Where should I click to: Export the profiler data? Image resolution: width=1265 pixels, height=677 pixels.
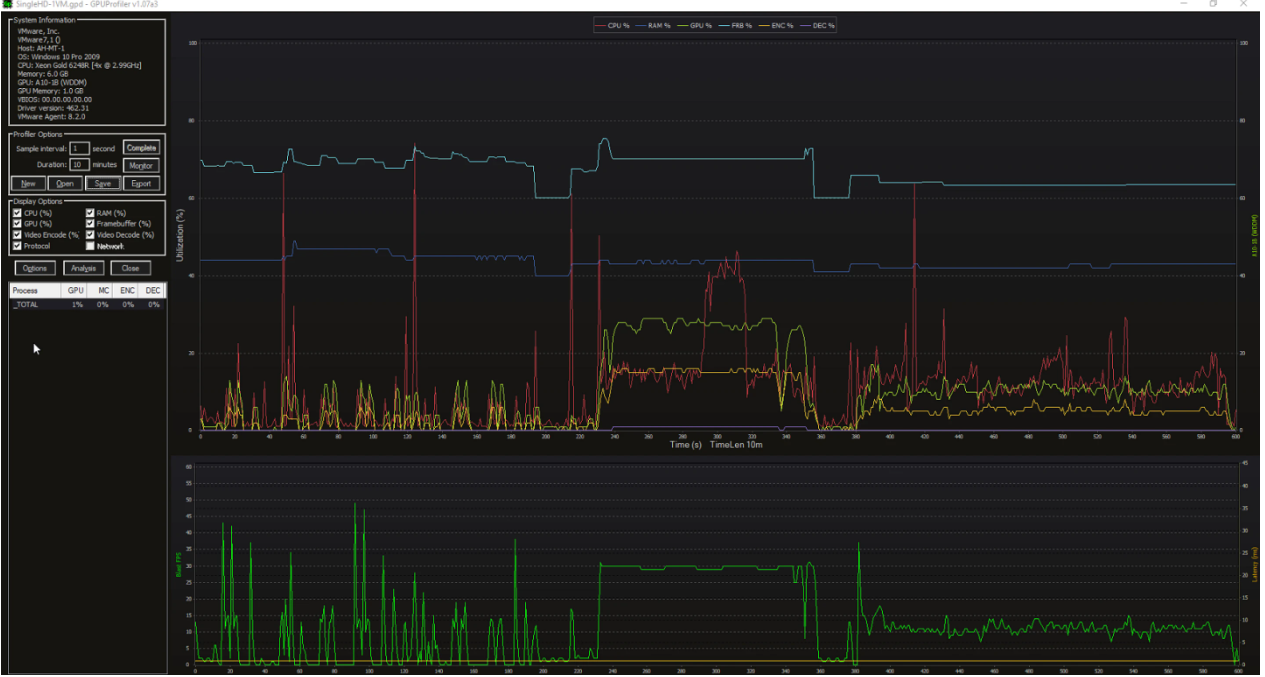coord(141,184)
